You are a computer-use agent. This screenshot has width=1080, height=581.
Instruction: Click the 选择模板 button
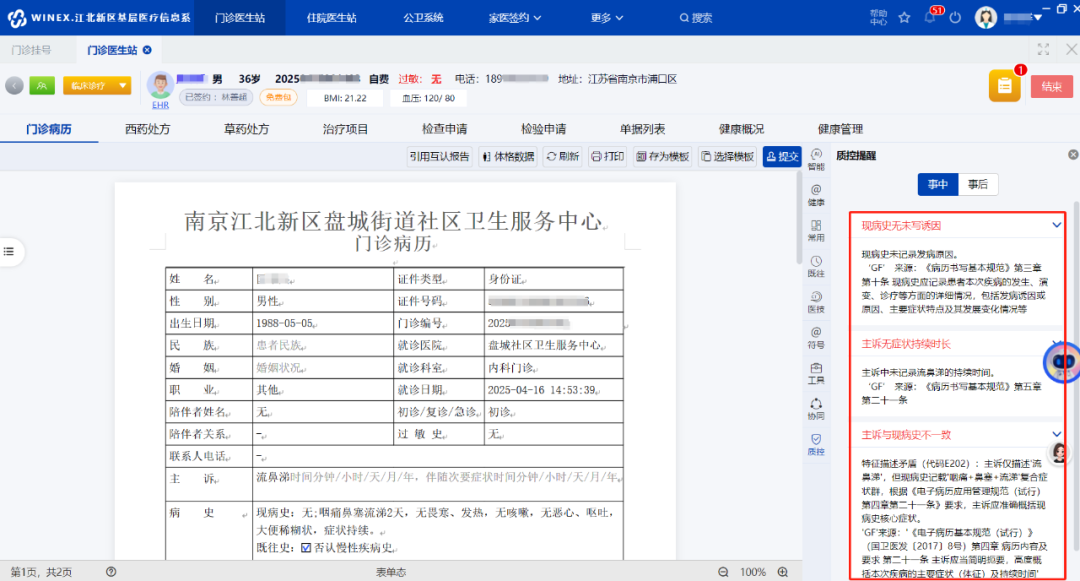tap(727, 157)
